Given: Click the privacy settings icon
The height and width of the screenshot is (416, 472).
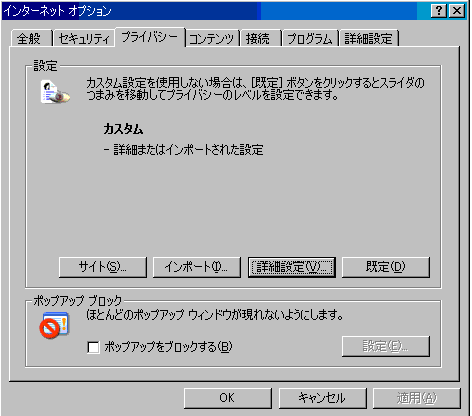Looking at the screenshot, I should 55,92.
